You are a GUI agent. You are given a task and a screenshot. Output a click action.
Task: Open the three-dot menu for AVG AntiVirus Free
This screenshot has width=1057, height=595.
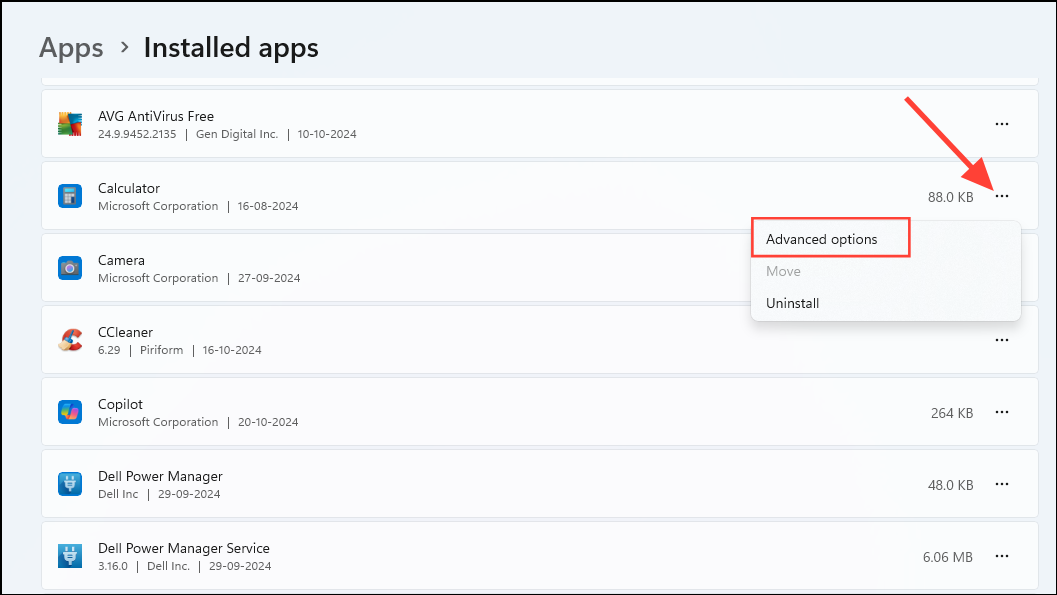pos(1001,124)
